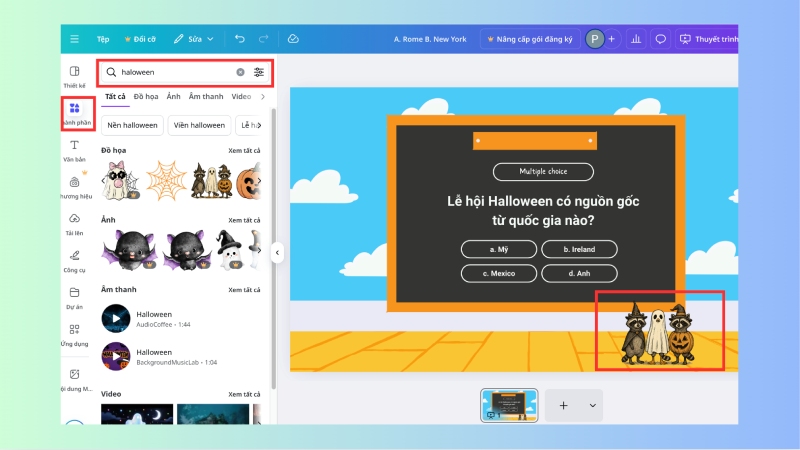This screenshot has height=450, width=800.
Task: Click the cloud save status icon
Action: pyautogui.click(x=293, y=39)
